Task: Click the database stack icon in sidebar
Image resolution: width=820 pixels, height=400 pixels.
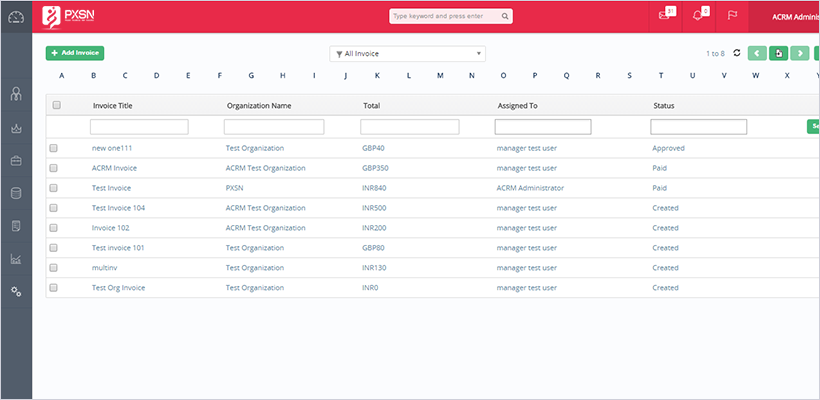Action: pyautogui.click(x=16, y=193)
